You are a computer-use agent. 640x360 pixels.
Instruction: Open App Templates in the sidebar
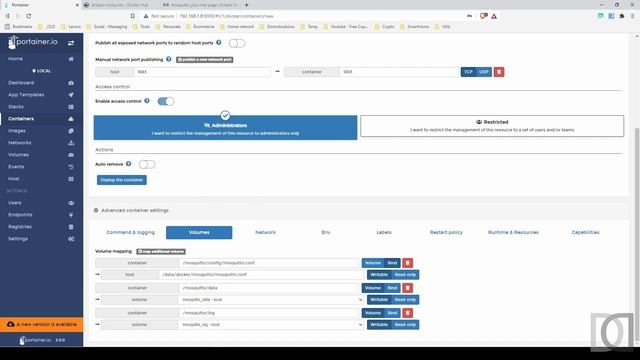[26, 95]
